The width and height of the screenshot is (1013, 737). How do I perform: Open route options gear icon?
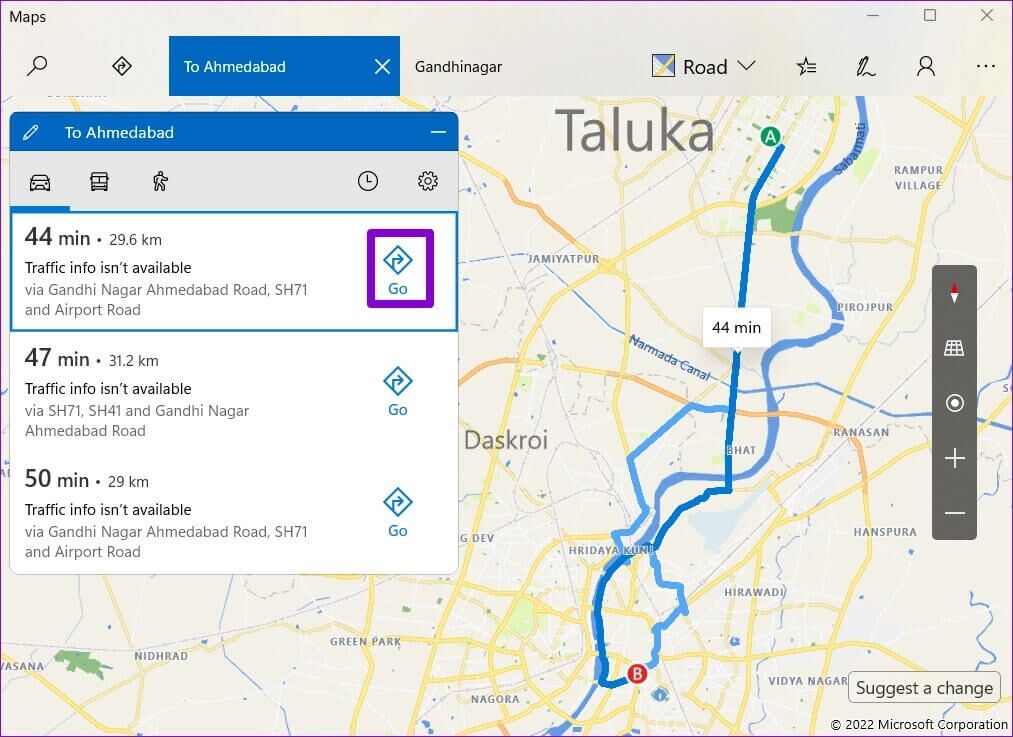coord(428,182)
